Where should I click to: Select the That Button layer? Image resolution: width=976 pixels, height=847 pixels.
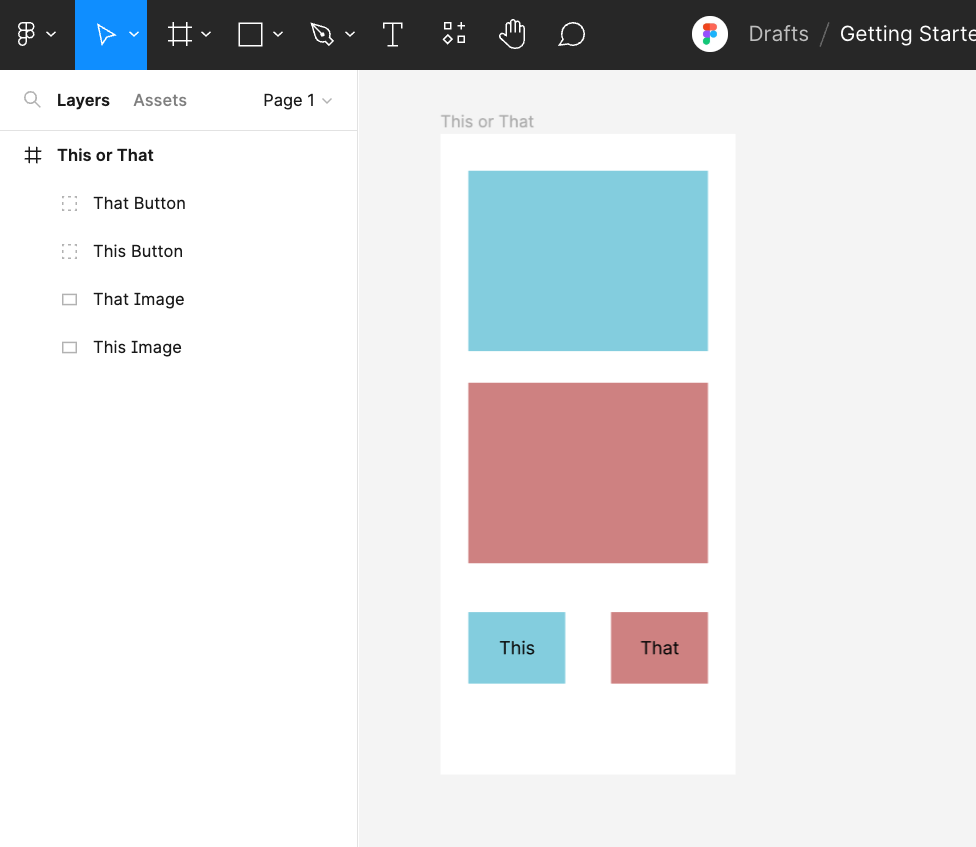tap(139, 203)
